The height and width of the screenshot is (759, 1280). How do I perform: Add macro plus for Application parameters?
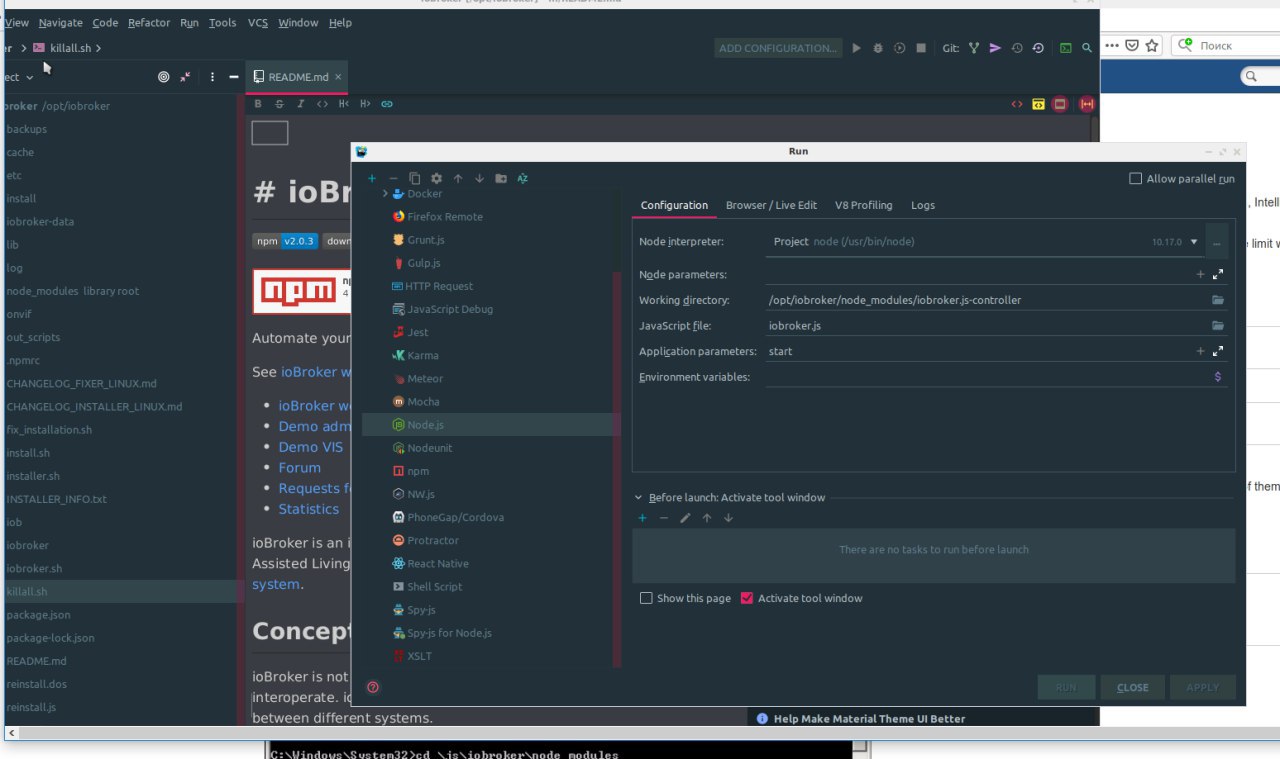click(1201, 352)
